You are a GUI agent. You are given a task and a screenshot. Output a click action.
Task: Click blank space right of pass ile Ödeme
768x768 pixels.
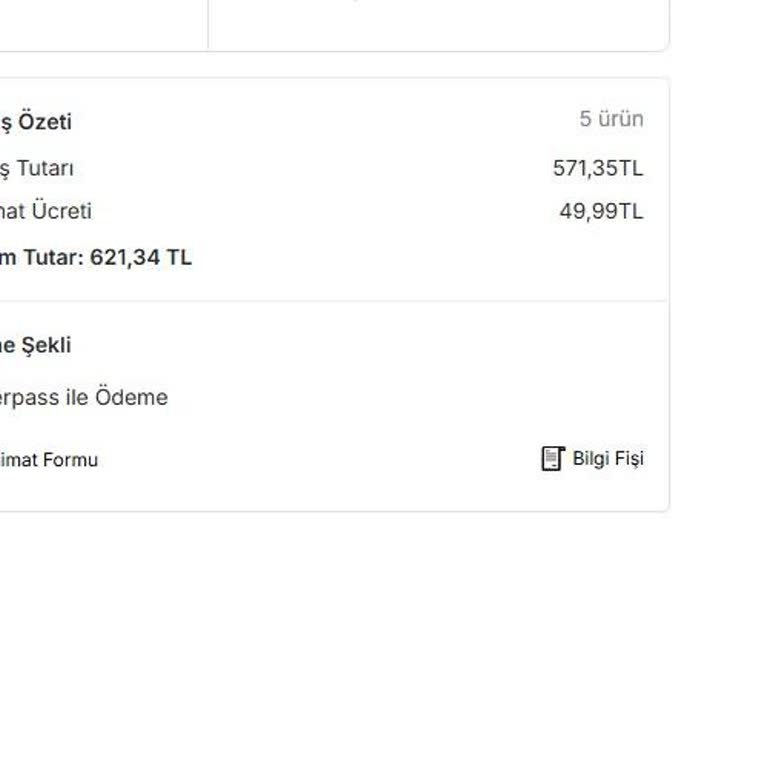pyautogui.click(x=400, y=397)
